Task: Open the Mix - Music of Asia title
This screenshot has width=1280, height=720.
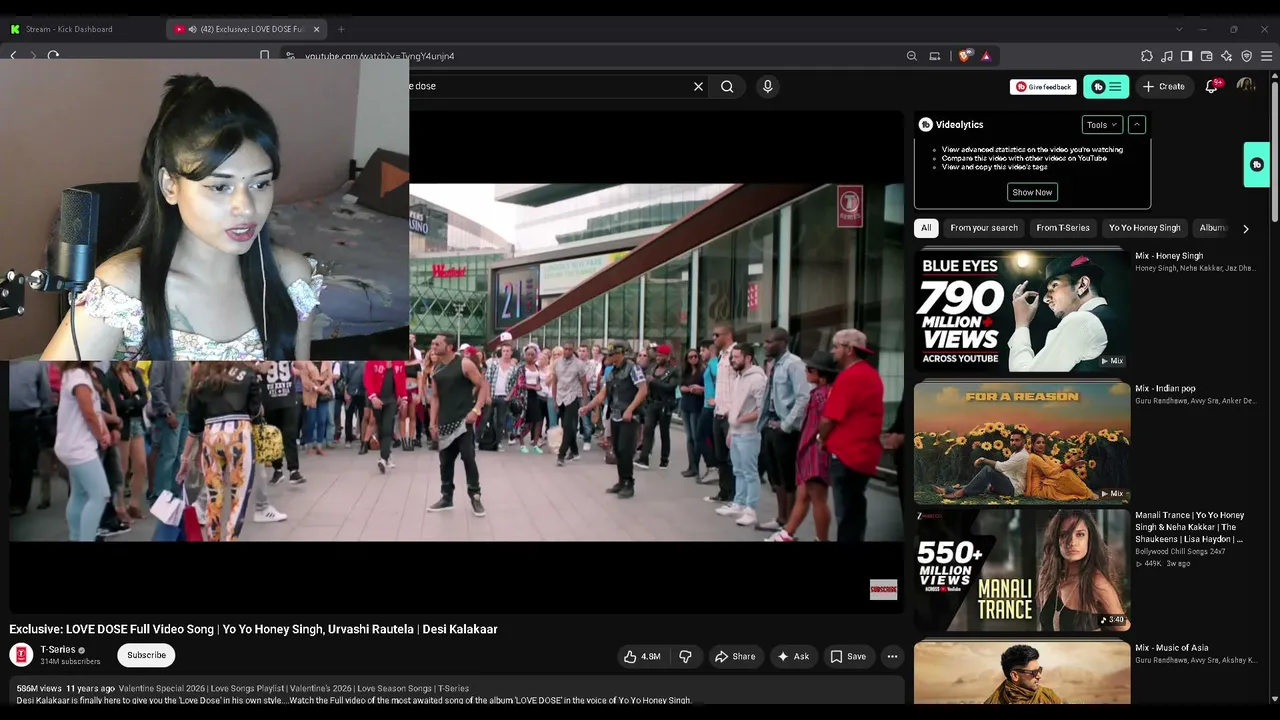Action: 1172,648
